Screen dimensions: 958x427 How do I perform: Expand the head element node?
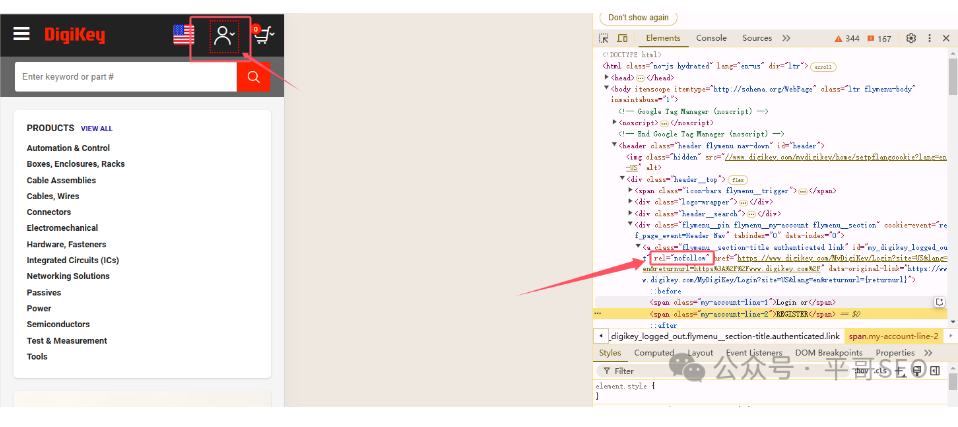pos(608,77)
